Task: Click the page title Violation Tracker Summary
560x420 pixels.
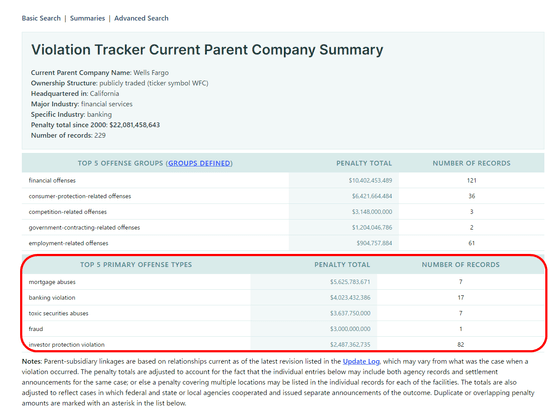Action: pos(207,50)
